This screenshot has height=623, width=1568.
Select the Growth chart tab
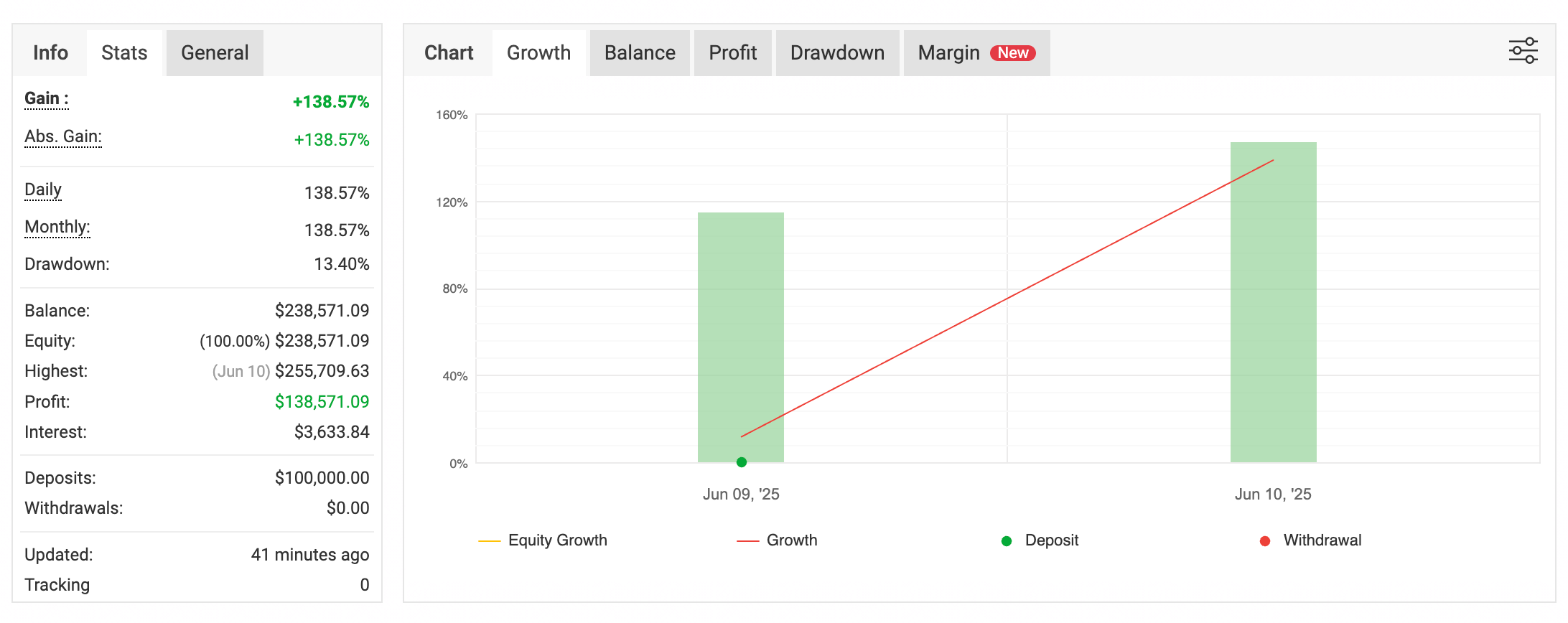pyautogui.click(x=538, y=53)
